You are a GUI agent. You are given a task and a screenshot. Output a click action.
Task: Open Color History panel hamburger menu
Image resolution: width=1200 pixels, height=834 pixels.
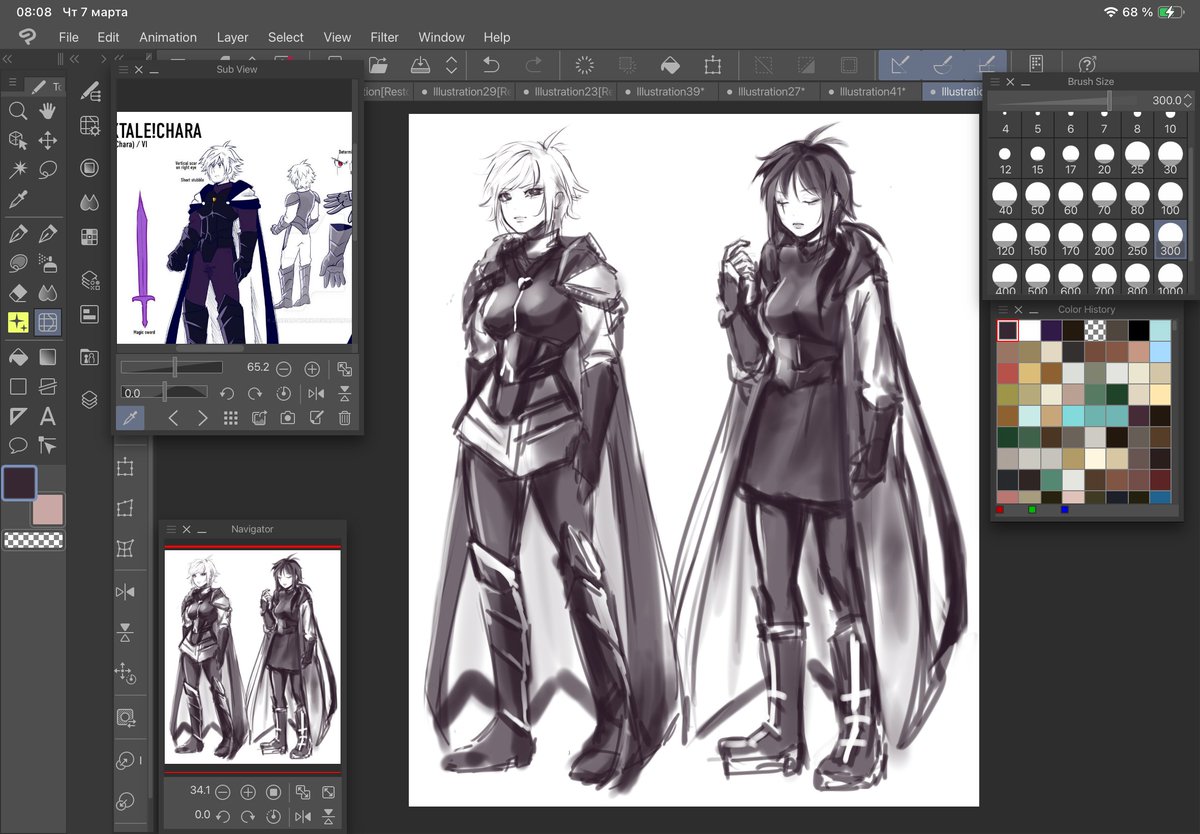pyautogui.click(x=1002, y=310)
